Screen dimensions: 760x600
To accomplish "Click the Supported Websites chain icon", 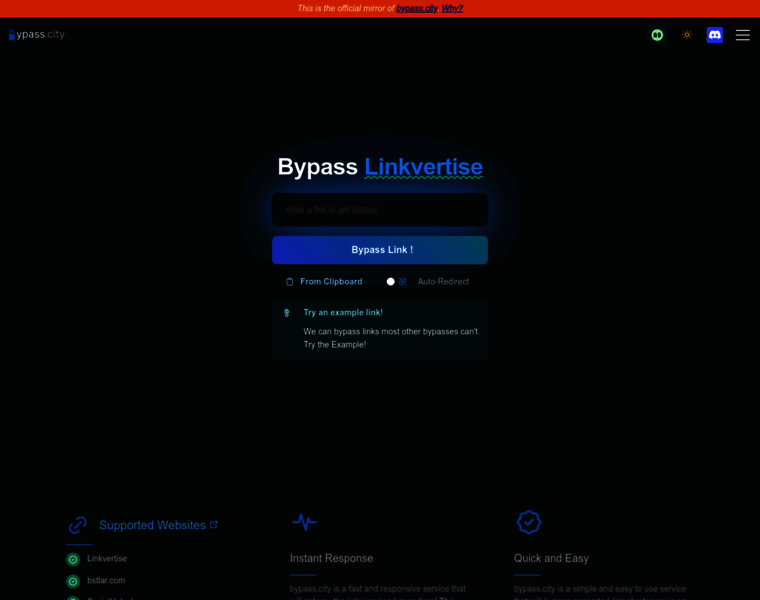I will coord(77,525).
